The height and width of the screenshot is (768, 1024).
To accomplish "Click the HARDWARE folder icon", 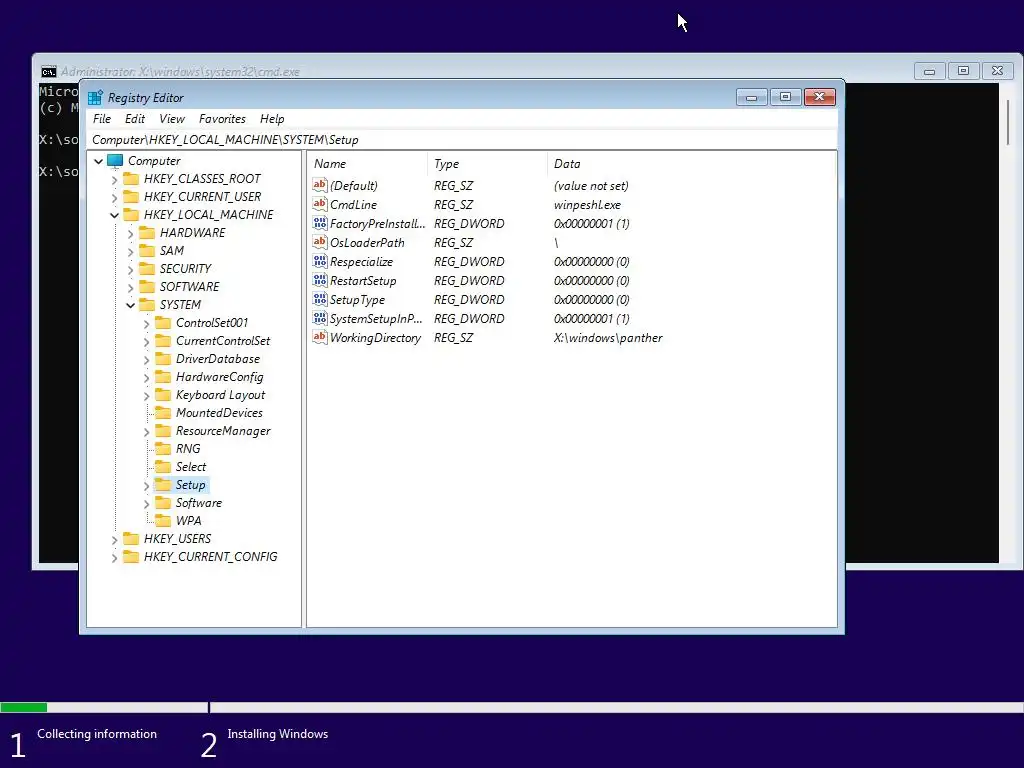I will [x=148, y=232].
